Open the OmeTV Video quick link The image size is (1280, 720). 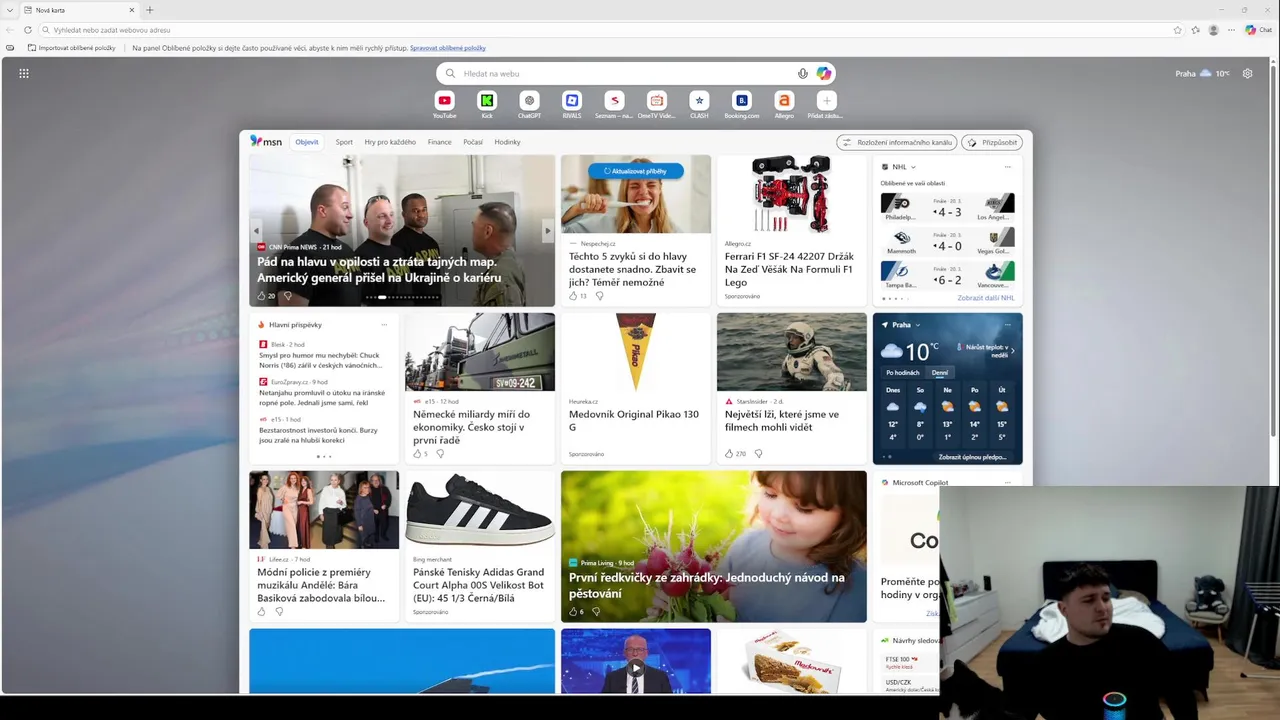pyautogui.click(x=656, y=100)
